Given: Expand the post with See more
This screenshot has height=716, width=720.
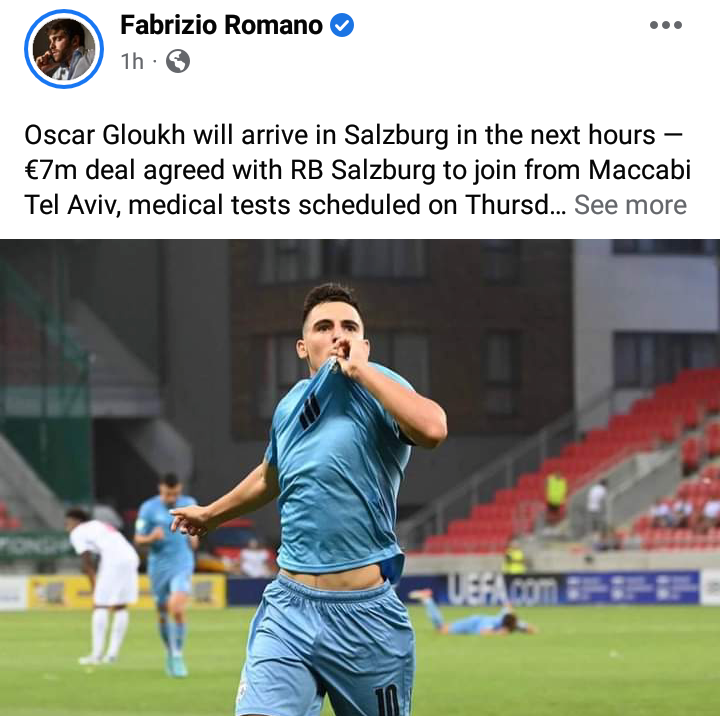Looking at the screenshot, I should point(630,204).
